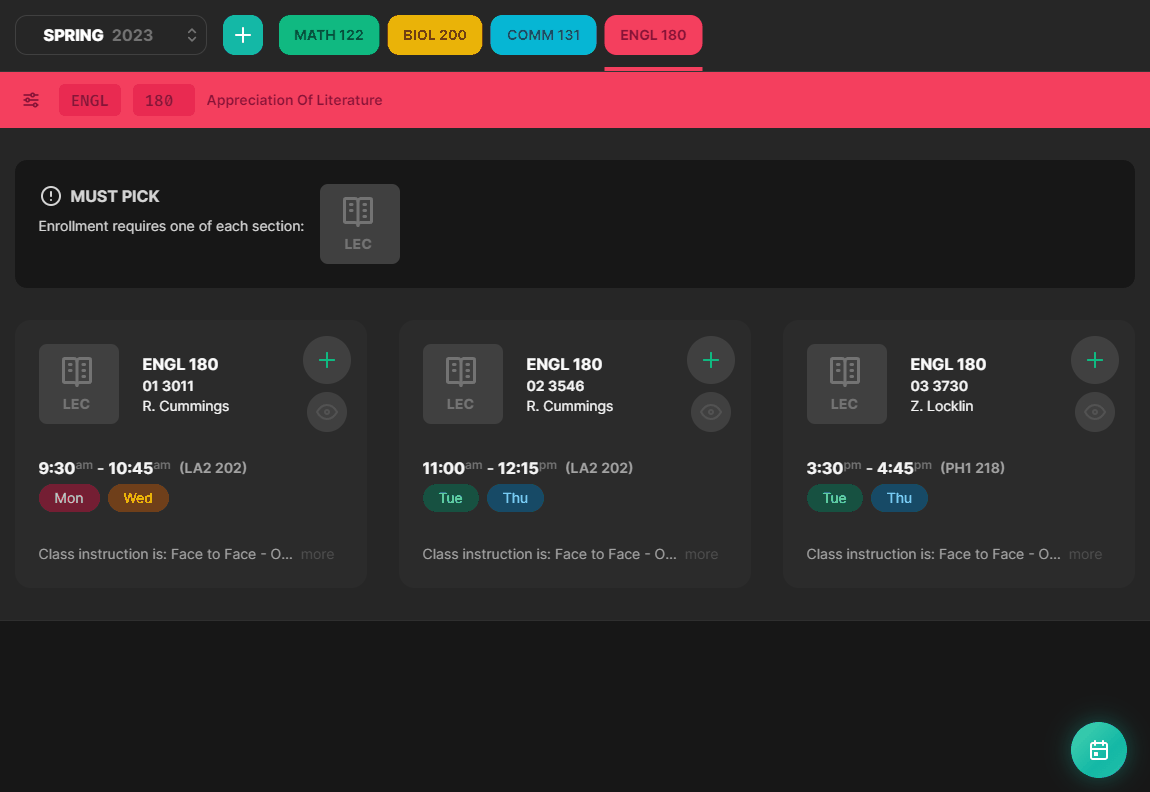This screenshot has width=1150, height=792.
Task: Open the Spring 2023 term dropdown
Action: (111, 35)
